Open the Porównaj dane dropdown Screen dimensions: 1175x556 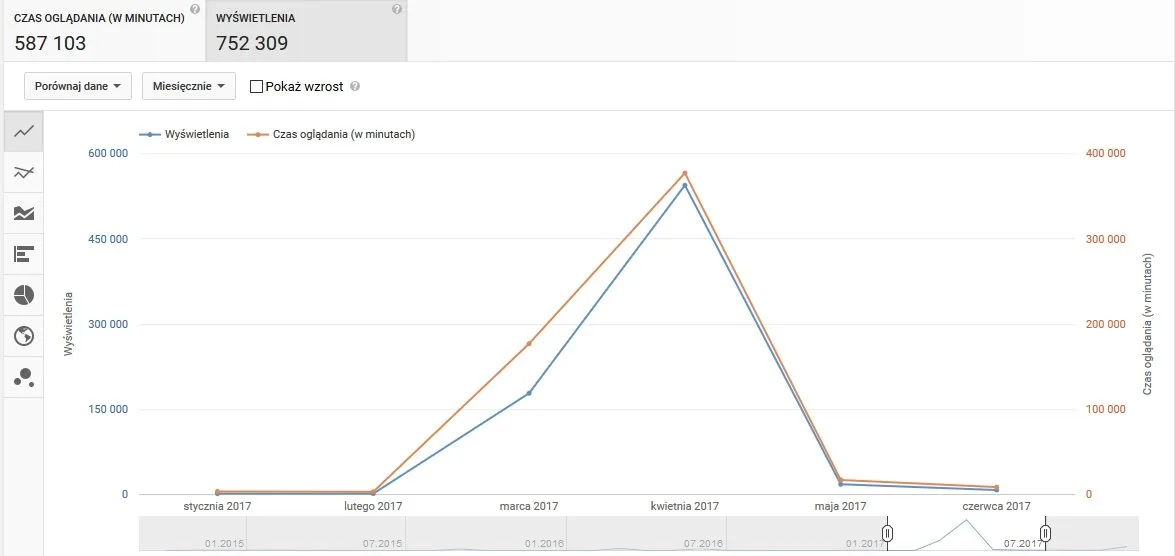[78, 86]
